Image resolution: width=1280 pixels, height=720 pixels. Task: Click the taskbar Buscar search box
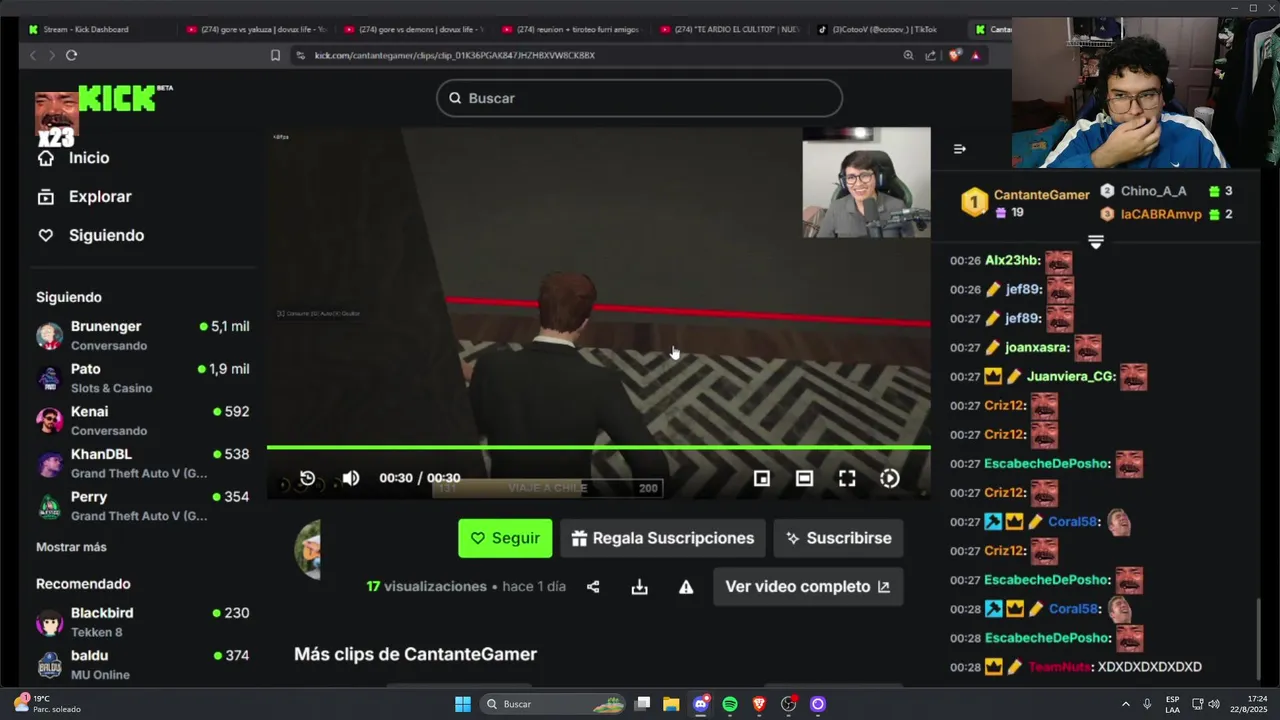tap(554, 704)
